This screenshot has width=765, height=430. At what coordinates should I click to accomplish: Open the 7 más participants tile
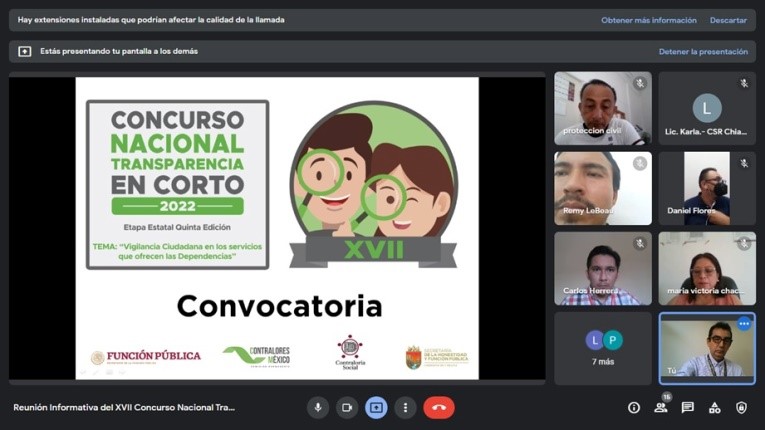603,348
